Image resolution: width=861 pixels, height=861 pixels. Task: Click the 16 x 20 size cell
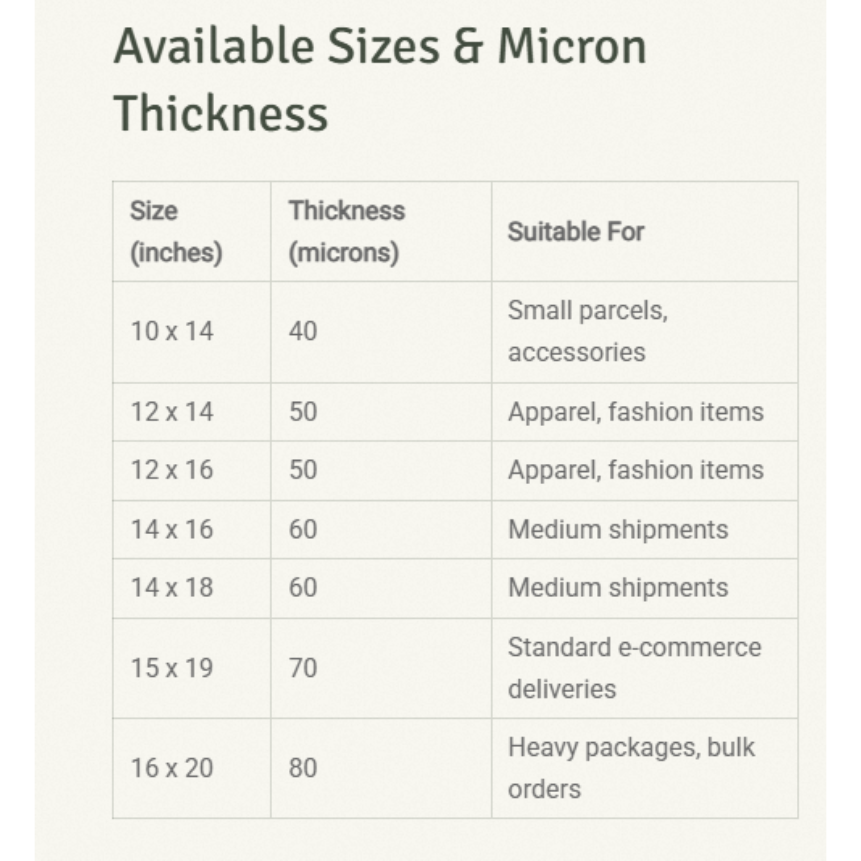tap(172, 768)
